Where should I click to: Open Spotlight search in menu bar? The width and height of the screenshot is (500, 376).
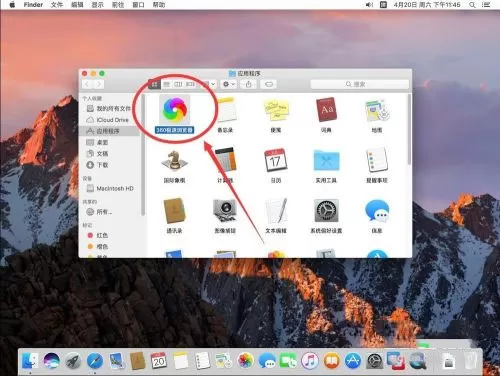pos(472,5)
